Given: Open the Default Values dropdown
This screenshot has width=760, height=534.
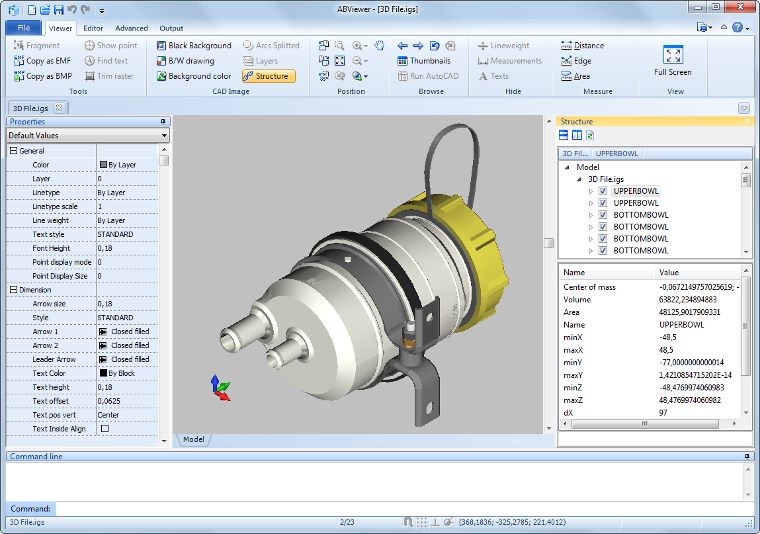Looking at the screenshot, I should point(87,135).
